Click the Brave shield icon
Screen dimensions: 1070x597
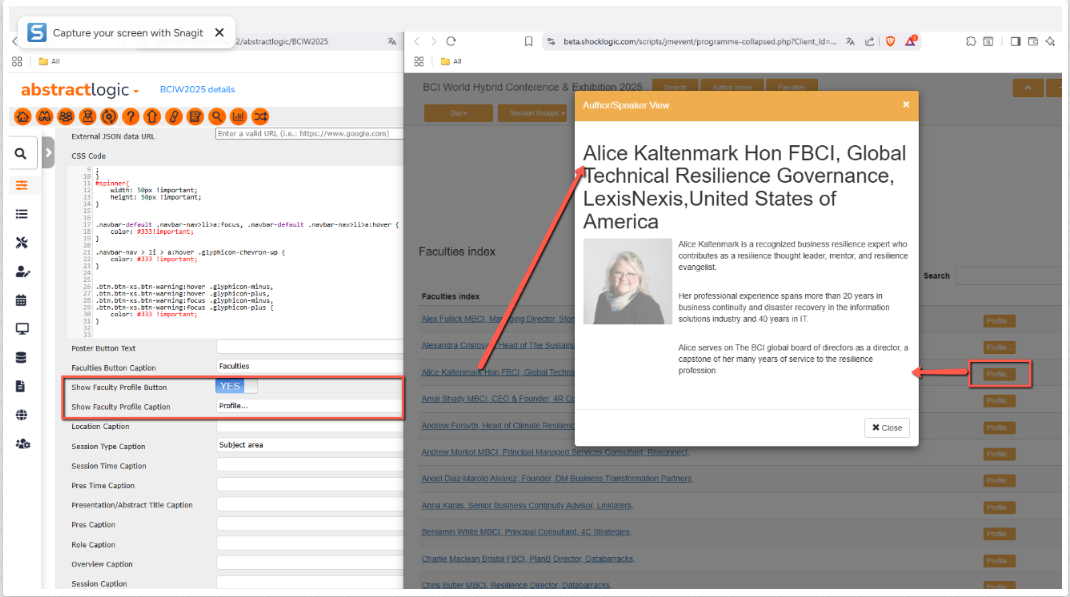click(891, 42)
